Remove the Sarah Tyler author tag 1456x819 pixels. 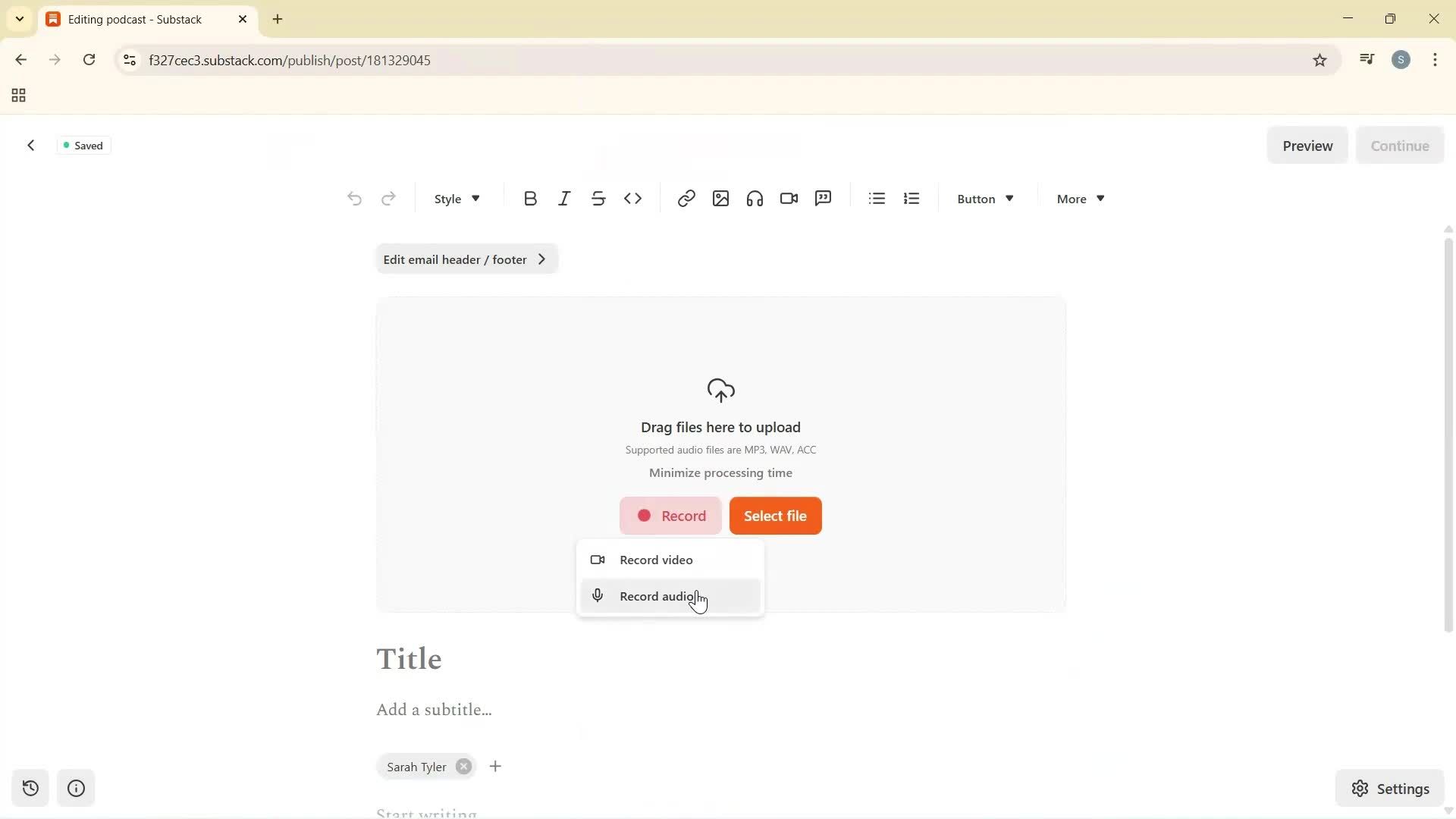(x=463, y=766)
